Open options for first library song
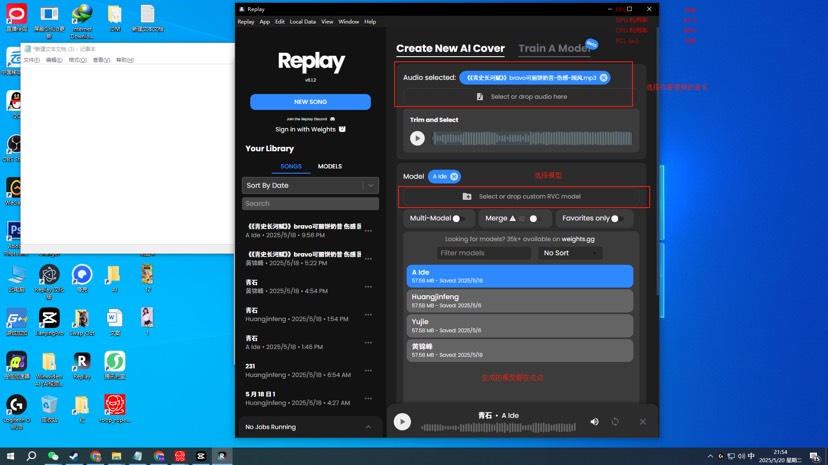 (x=368, y=231)
